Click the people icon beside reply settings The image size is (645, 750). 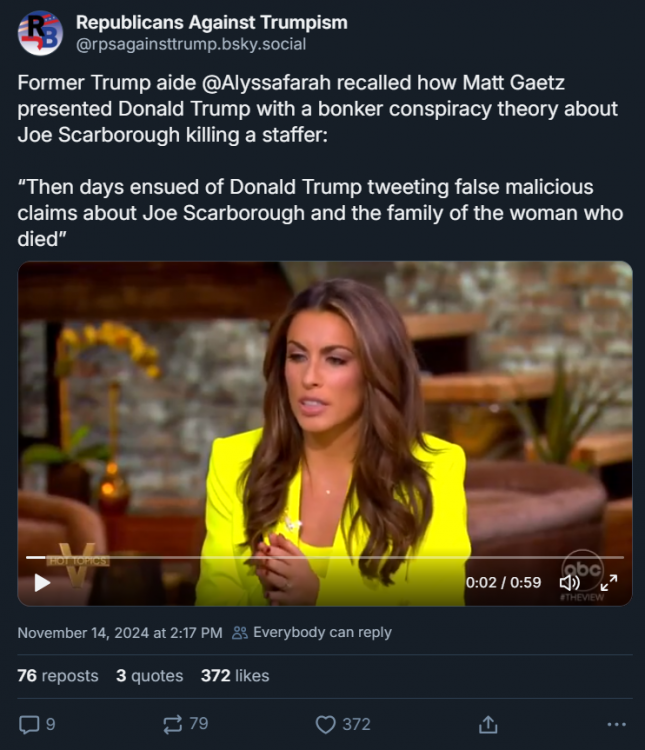click(240, 632)
